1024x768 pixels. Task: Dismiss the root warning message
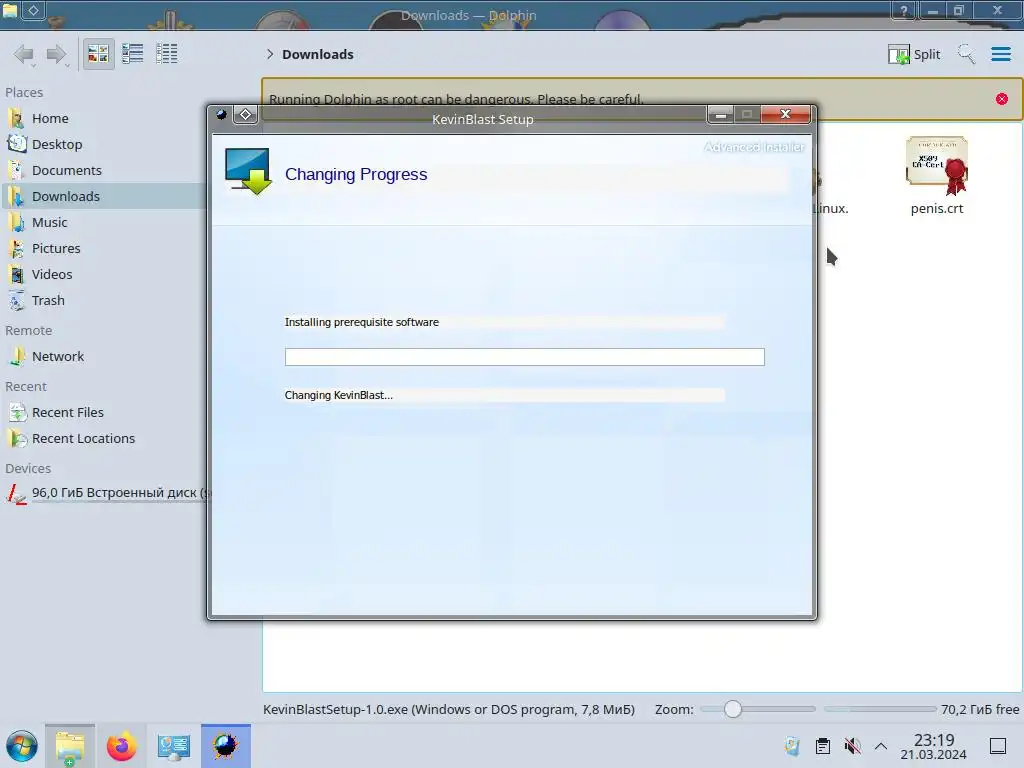[1002, 99]
